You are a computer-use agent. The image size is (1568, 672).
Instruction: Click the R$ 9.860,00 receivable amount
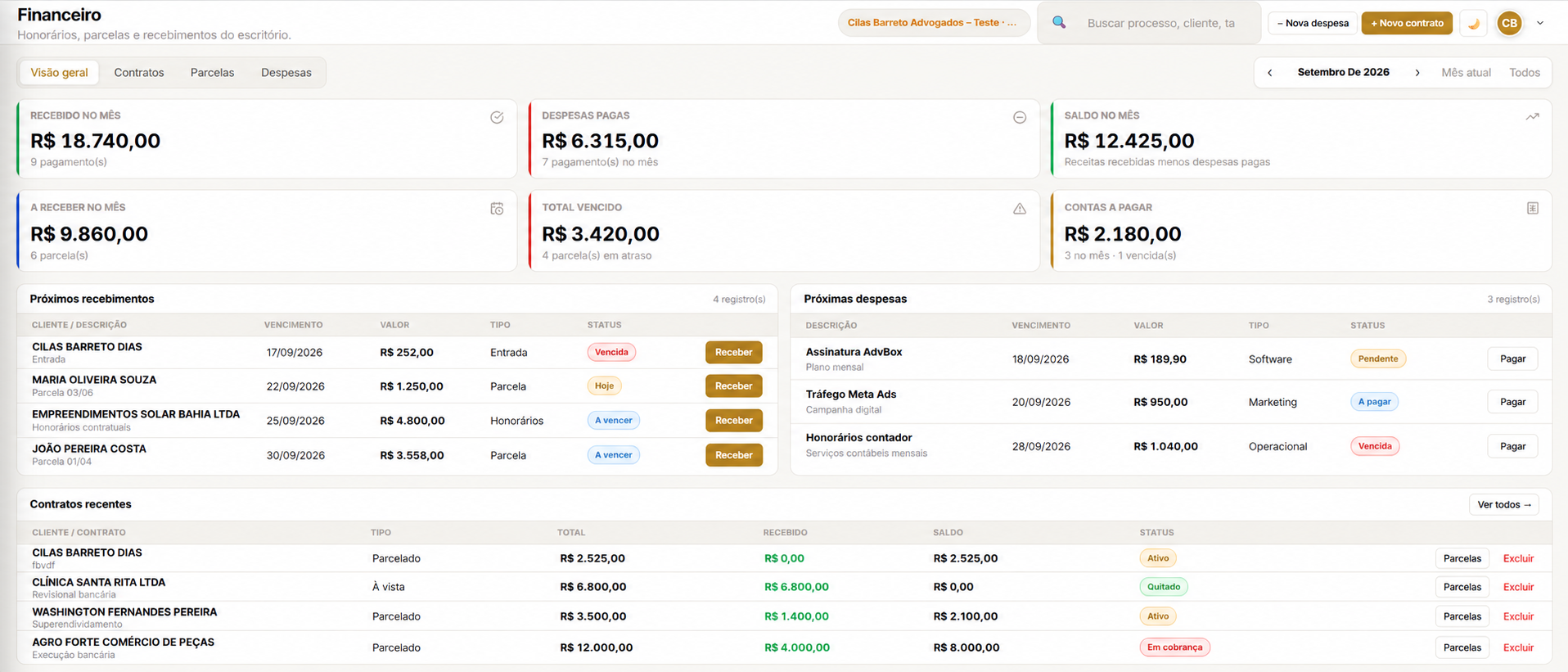(x=89, y=234)
